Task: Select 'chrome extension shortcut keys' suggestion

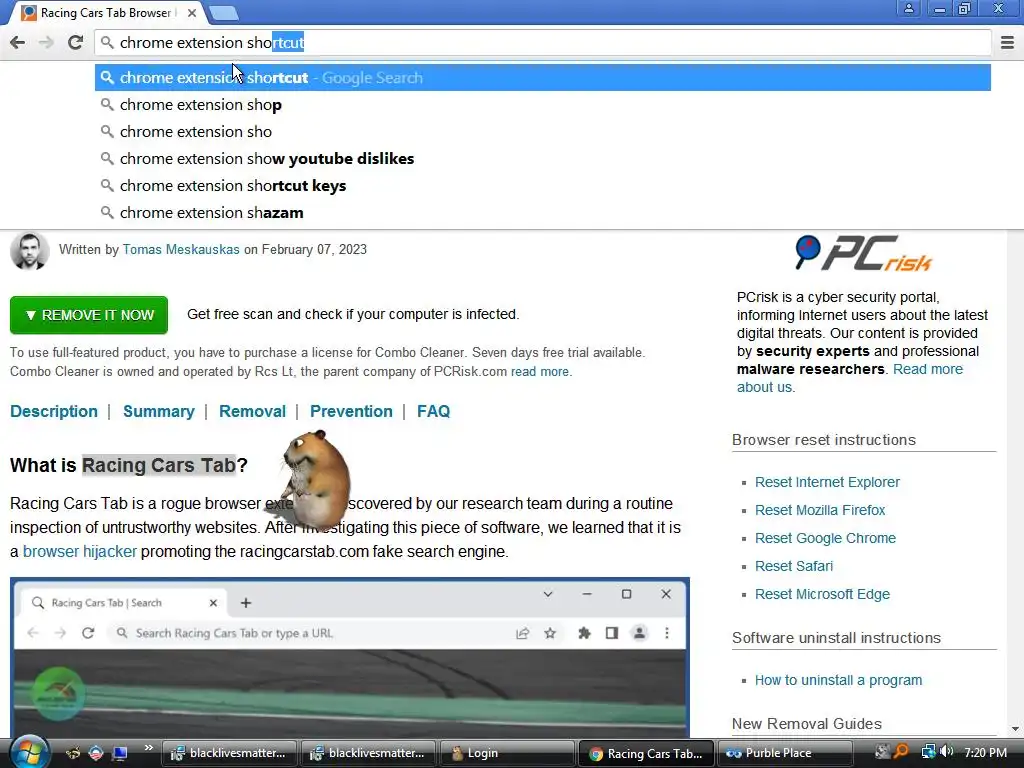Action: (543, 185)
